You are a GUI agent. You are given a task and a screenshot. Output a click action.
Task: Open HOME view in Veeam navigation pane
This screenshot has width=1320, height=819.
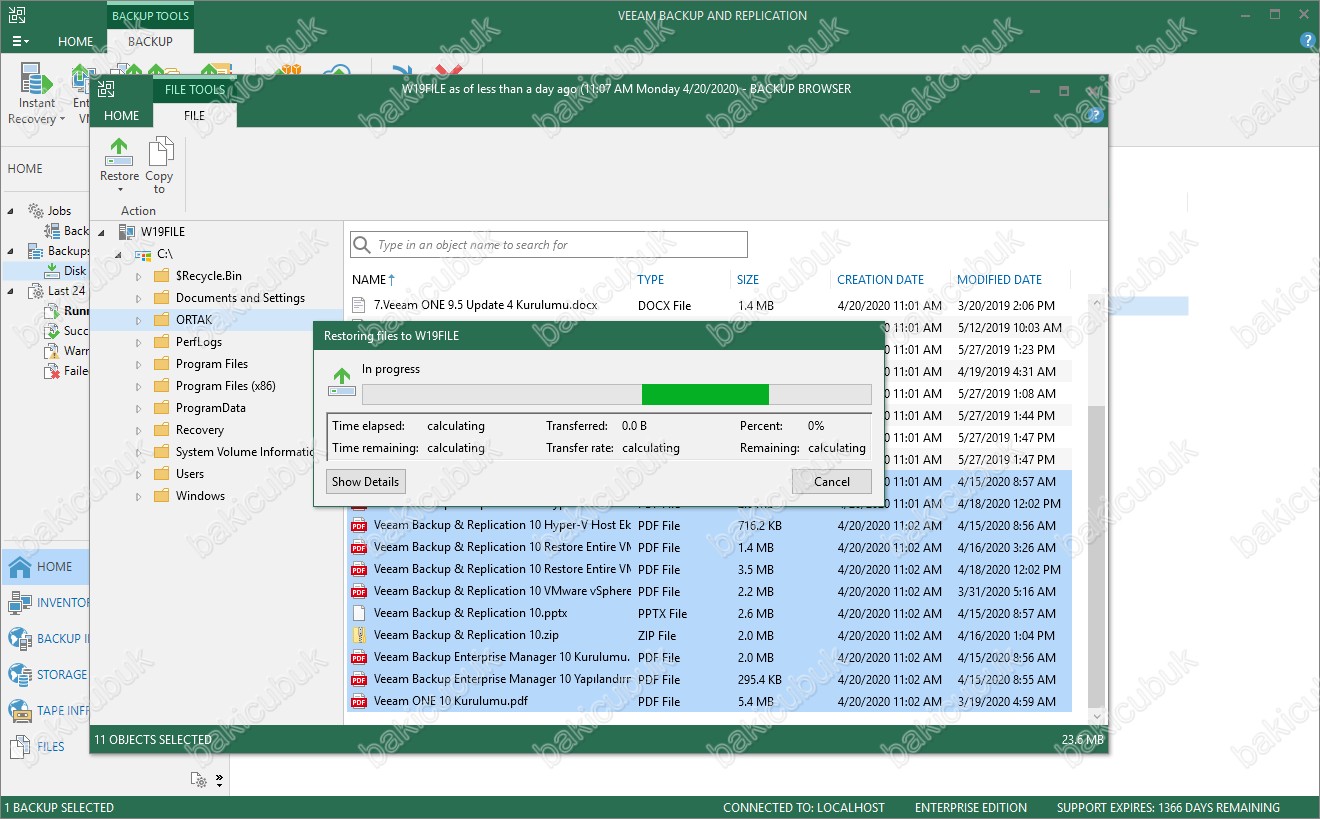click(44, 567)
